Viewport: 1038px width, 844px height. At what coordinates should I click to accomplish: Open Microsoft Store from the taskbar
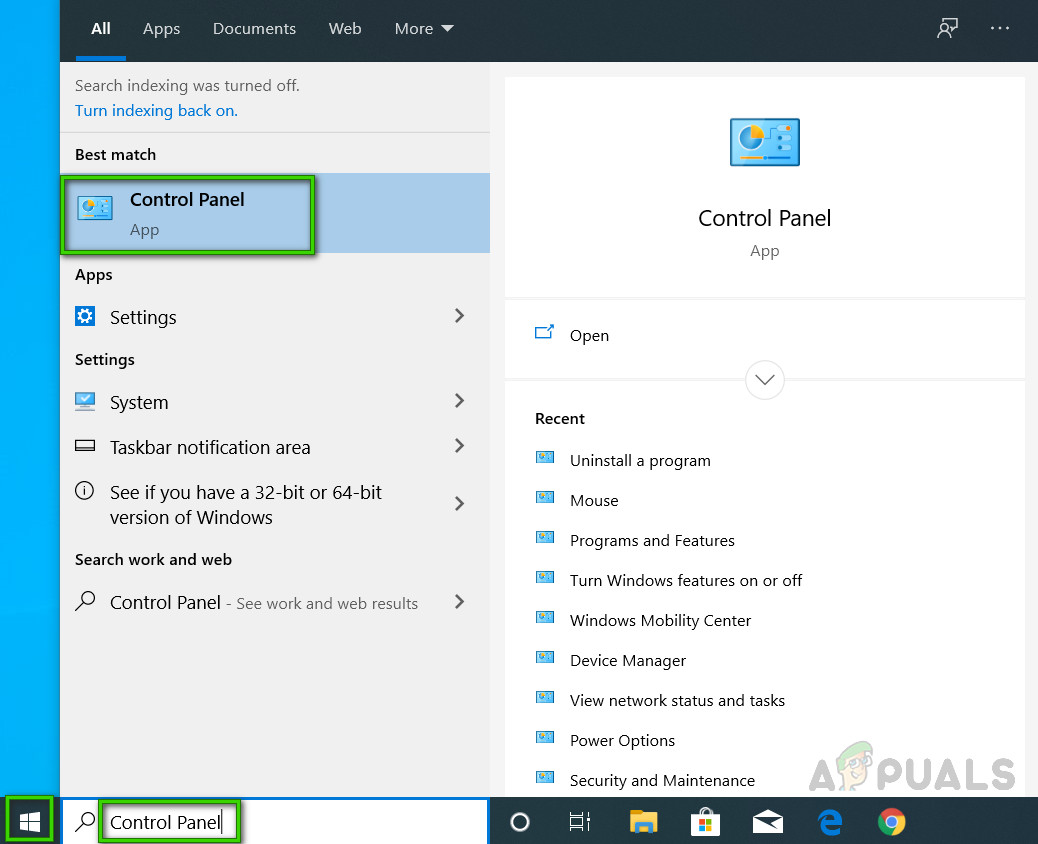(705, 822)
